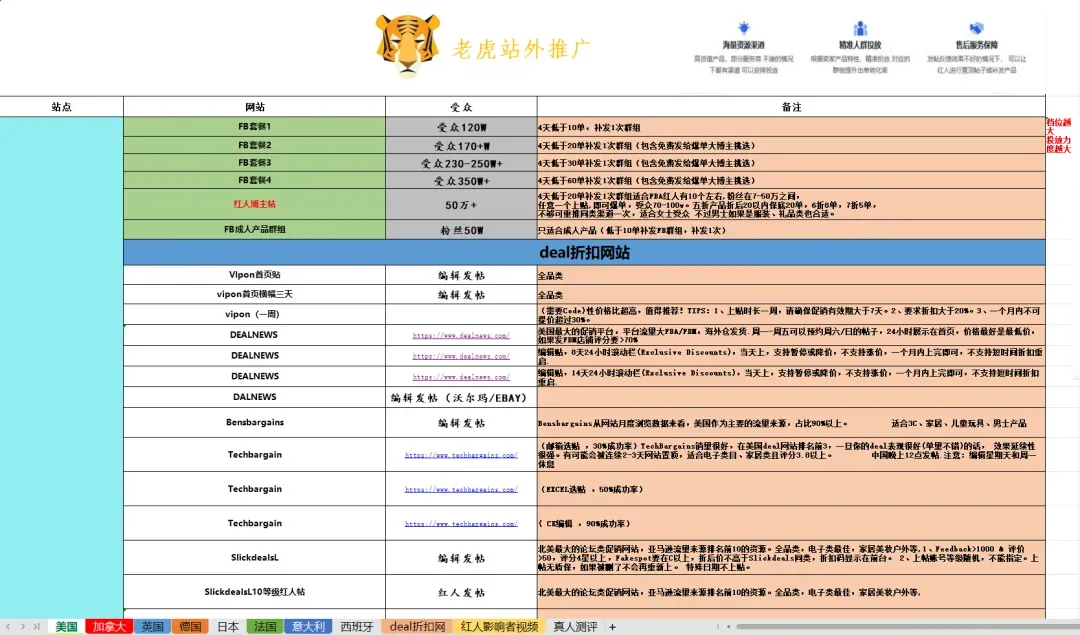Click the （CE编辑，90%成功率）note
This screenshot has height=635, width=1080.
coord(791,523)
